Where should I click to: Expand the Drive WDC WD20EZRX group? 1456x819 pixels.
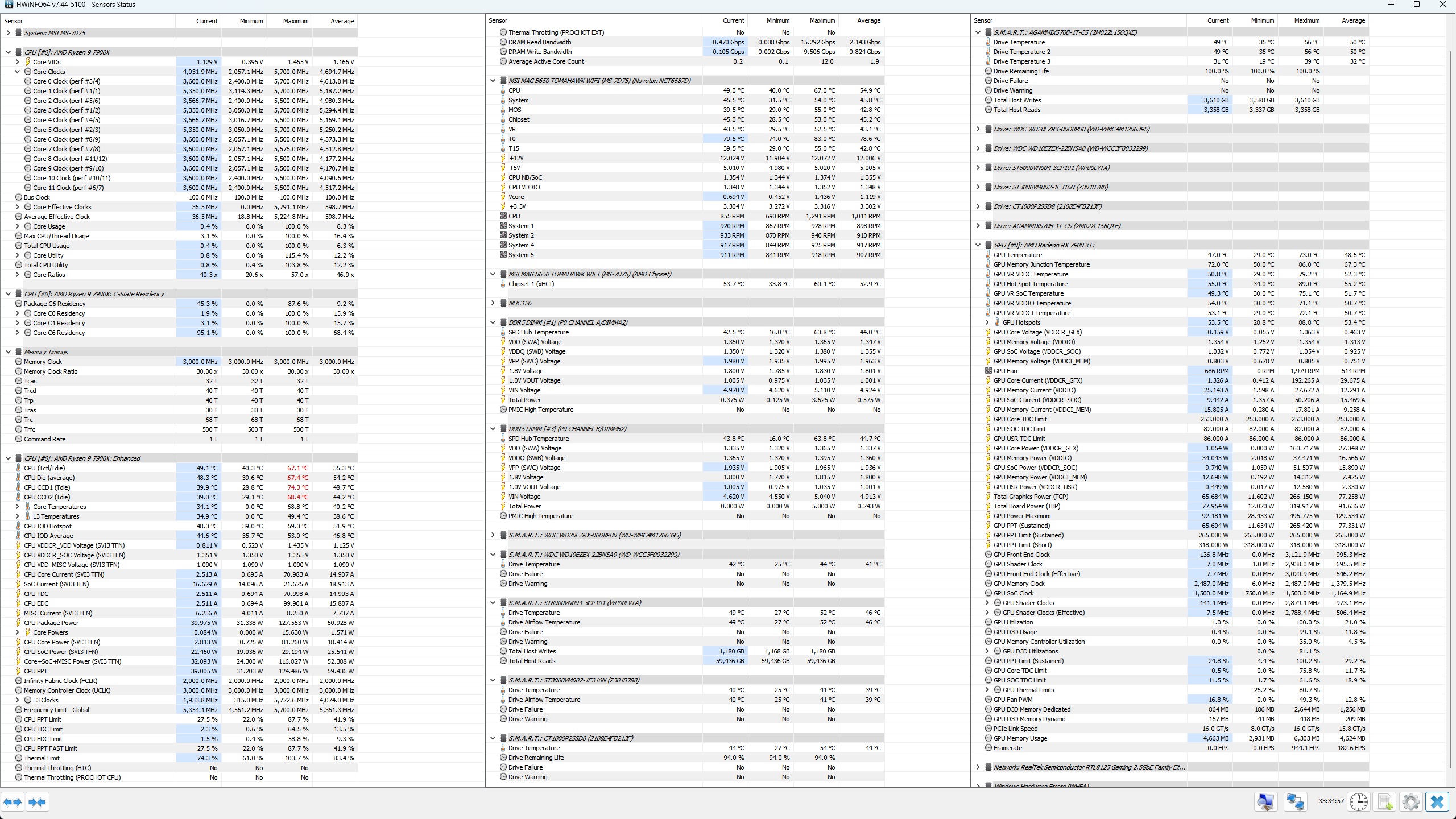click(978, 129)
